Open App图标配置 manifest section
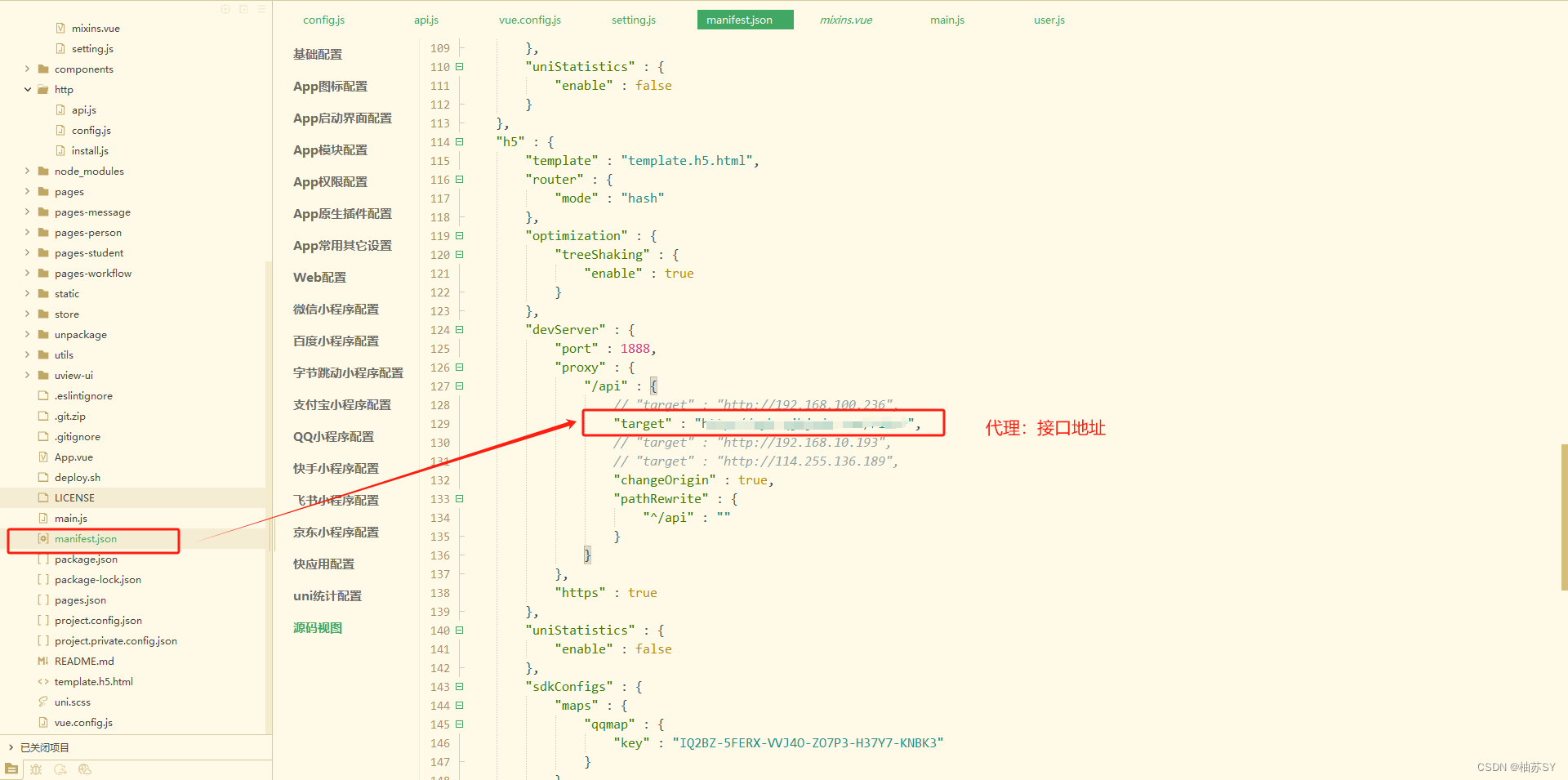 click(330, 86)
